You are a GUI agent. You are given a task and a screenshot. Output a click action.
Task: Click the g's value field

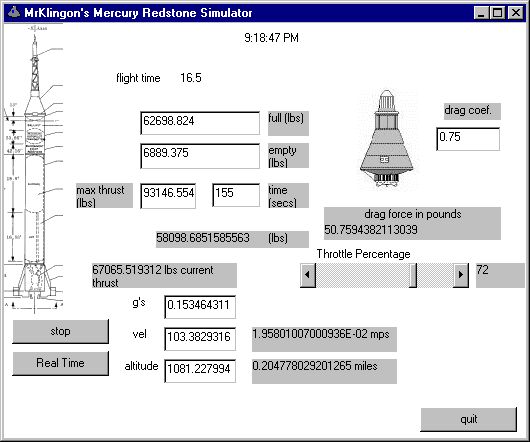tap(200, 307)
